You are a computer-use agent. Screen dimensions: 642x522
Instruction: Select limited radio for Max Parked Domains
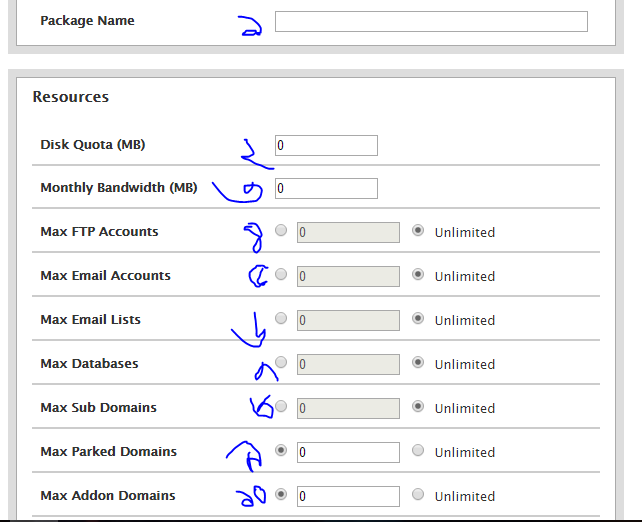281,451
